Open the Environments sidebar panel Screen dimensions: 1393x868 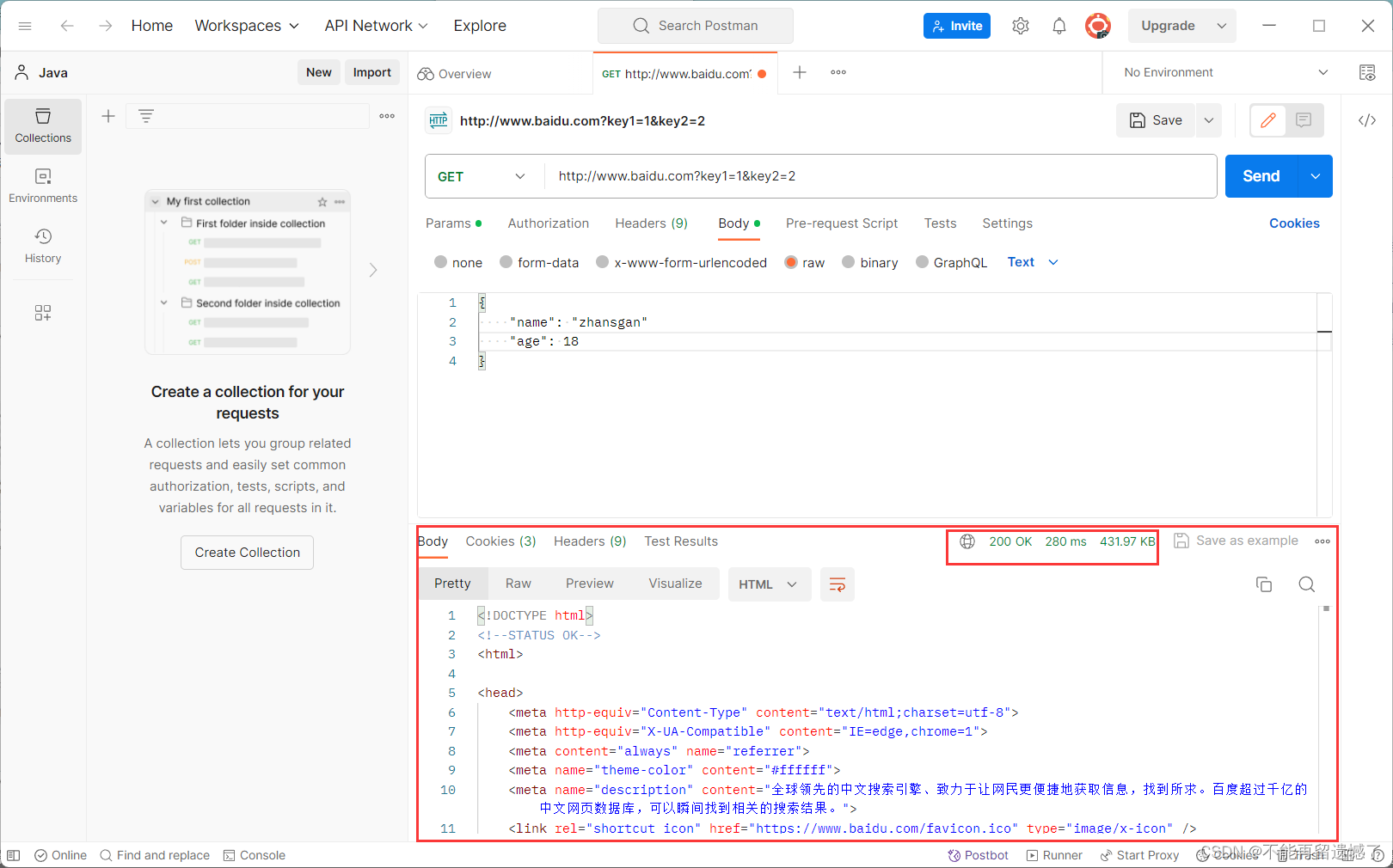coord(43,186)
